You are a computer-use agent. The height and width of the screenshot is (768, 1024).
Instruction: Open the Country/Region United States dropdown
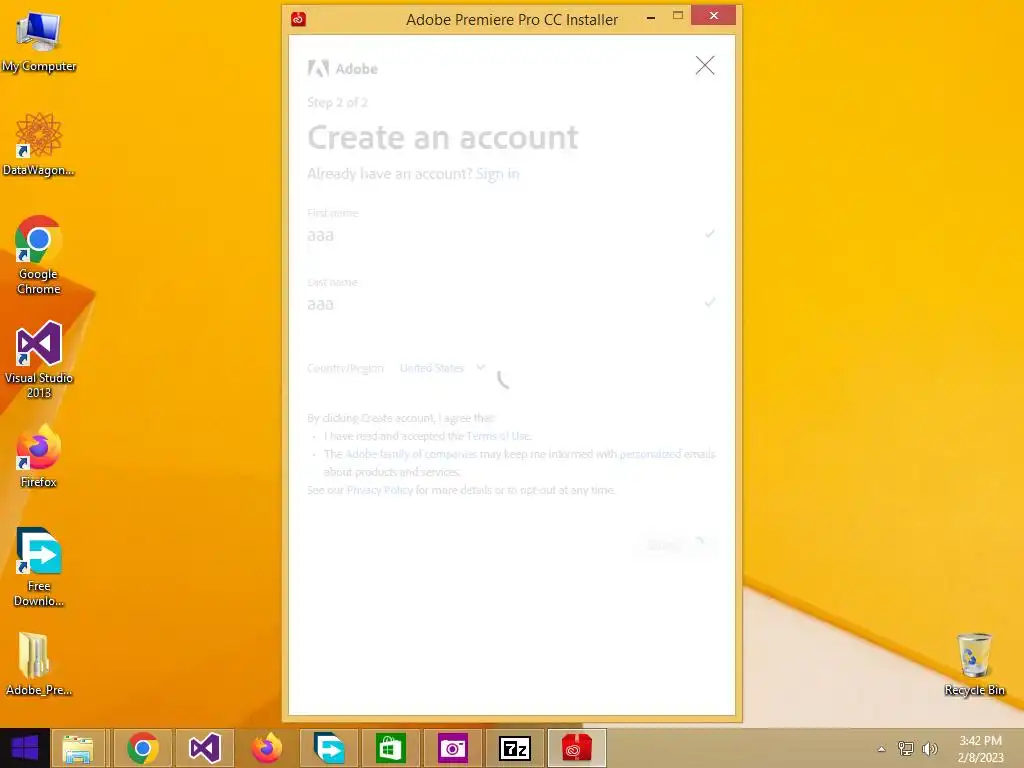[442, 368]
